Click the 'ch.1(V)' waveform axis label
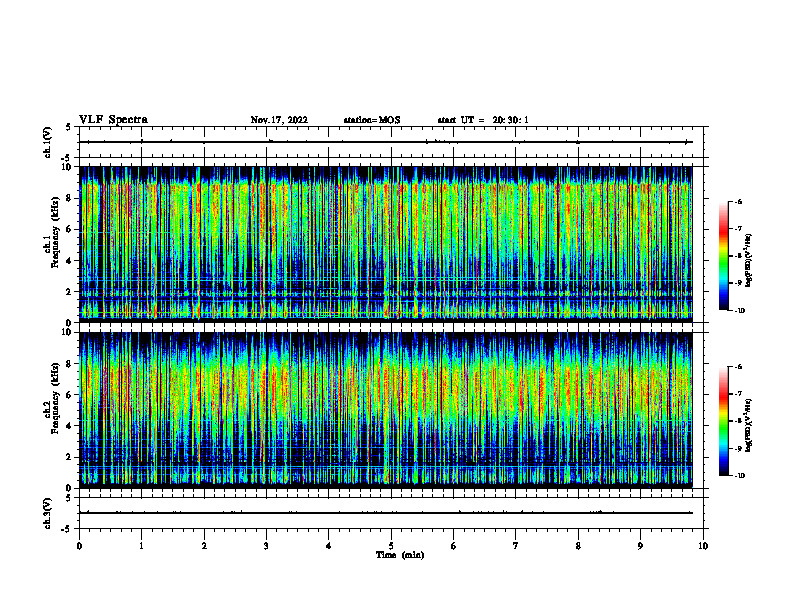 click(47, 142)
